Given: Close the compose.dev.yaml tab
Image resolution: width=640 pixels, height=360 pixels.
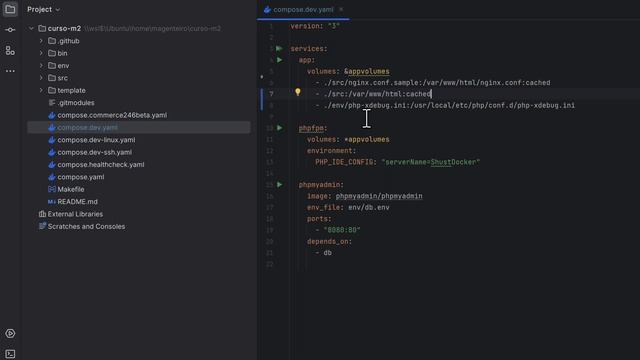Looking at the screenshot, I should 341,9.
